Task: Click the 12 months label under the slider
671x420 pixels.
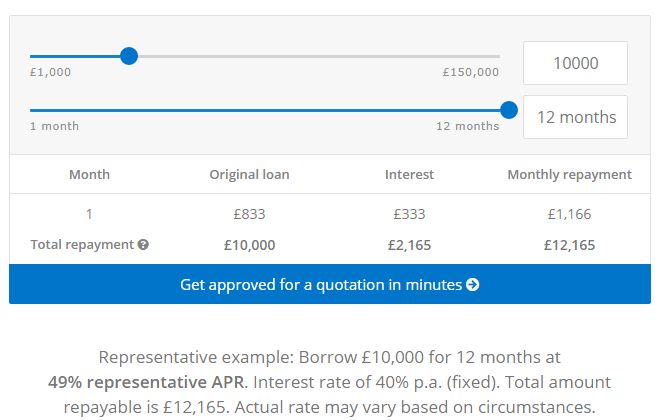Action: [x=468, y=126]
